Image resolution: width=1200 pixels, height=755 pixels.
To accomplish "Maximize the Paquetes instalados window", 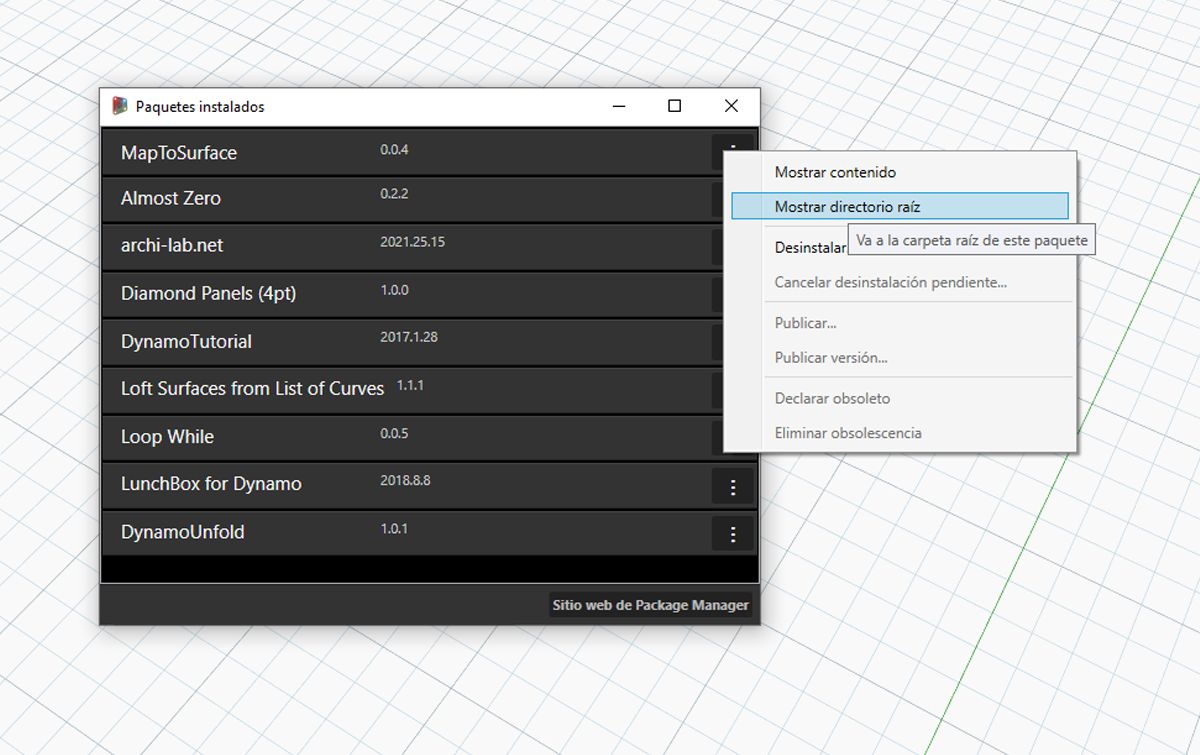I will coord(675,106).
